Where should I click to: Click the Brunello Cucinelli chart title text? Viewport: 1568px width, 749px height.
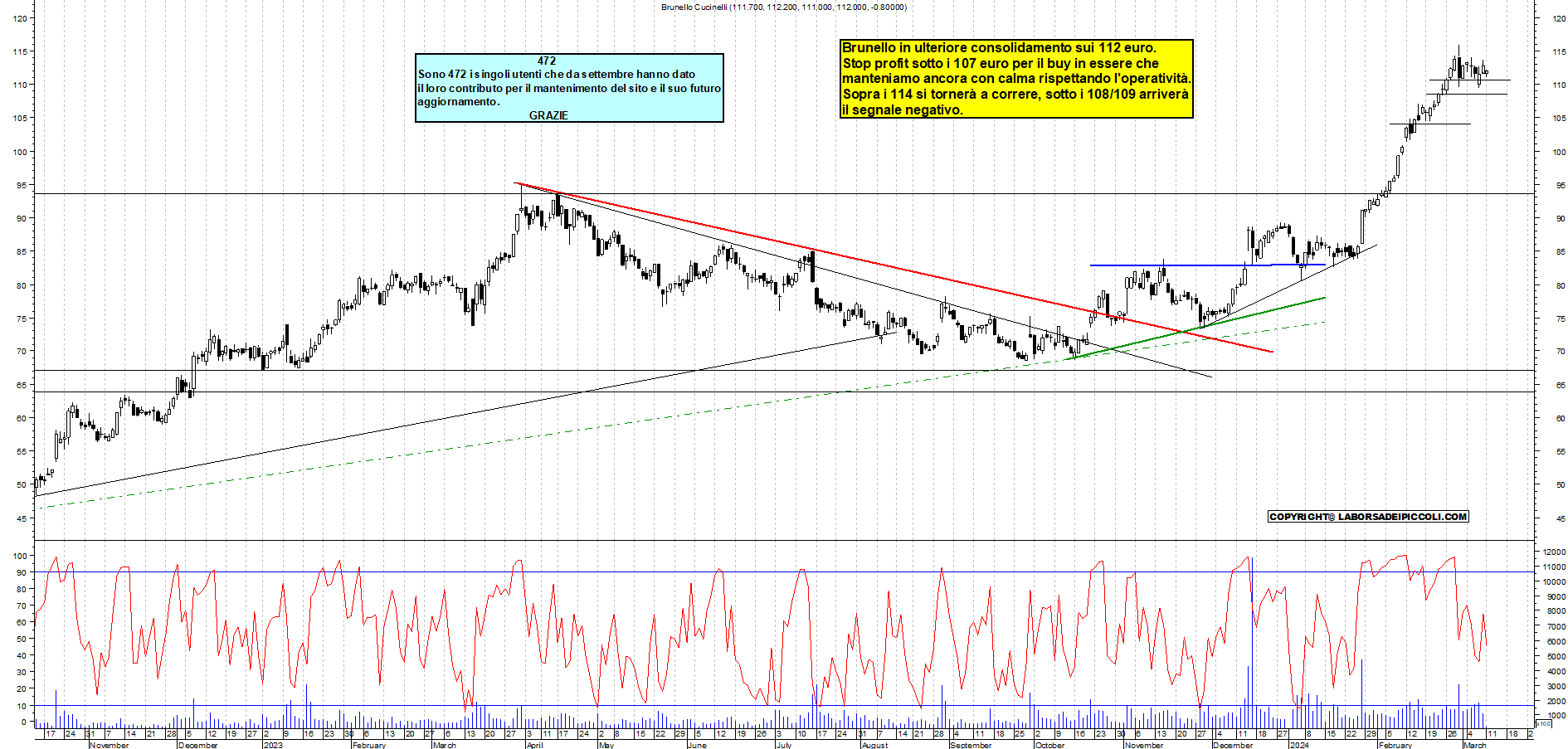pyautogui.click(x=784, y=7)
